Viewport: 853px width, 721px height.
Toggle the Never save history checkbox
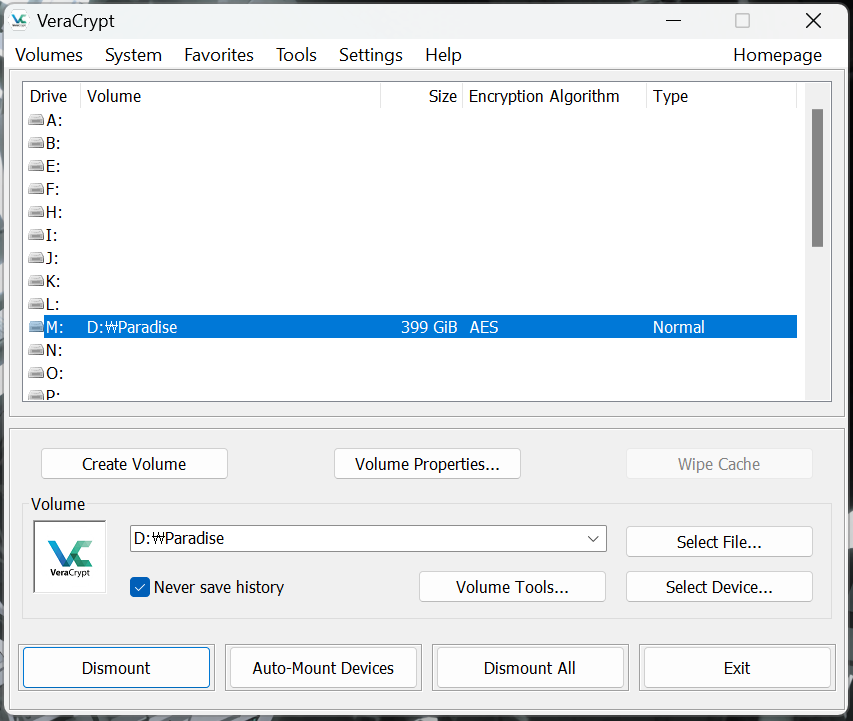pos(140,587)
